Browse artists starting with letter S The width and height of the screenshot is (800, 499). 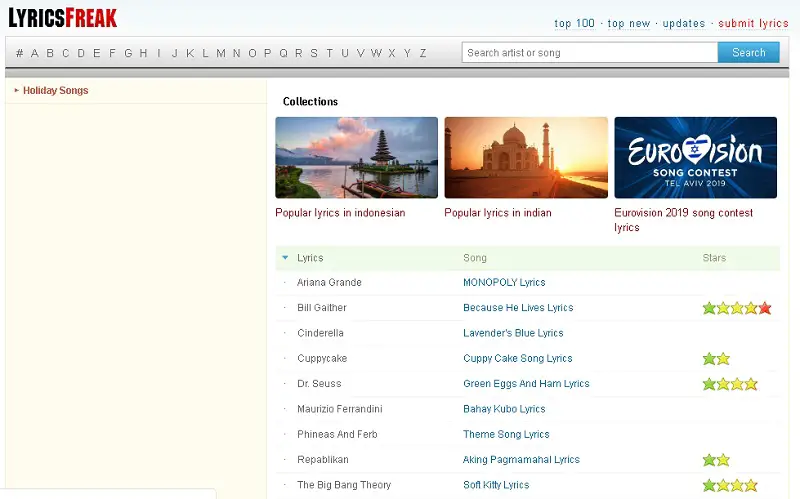coord(314,53)
